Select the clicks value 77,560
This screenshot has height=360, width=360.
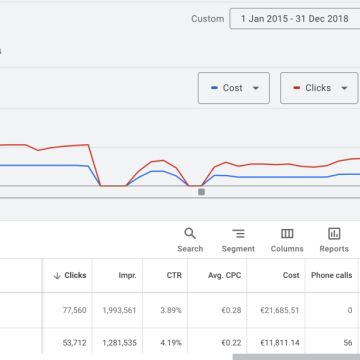click(x=74, y=310)
